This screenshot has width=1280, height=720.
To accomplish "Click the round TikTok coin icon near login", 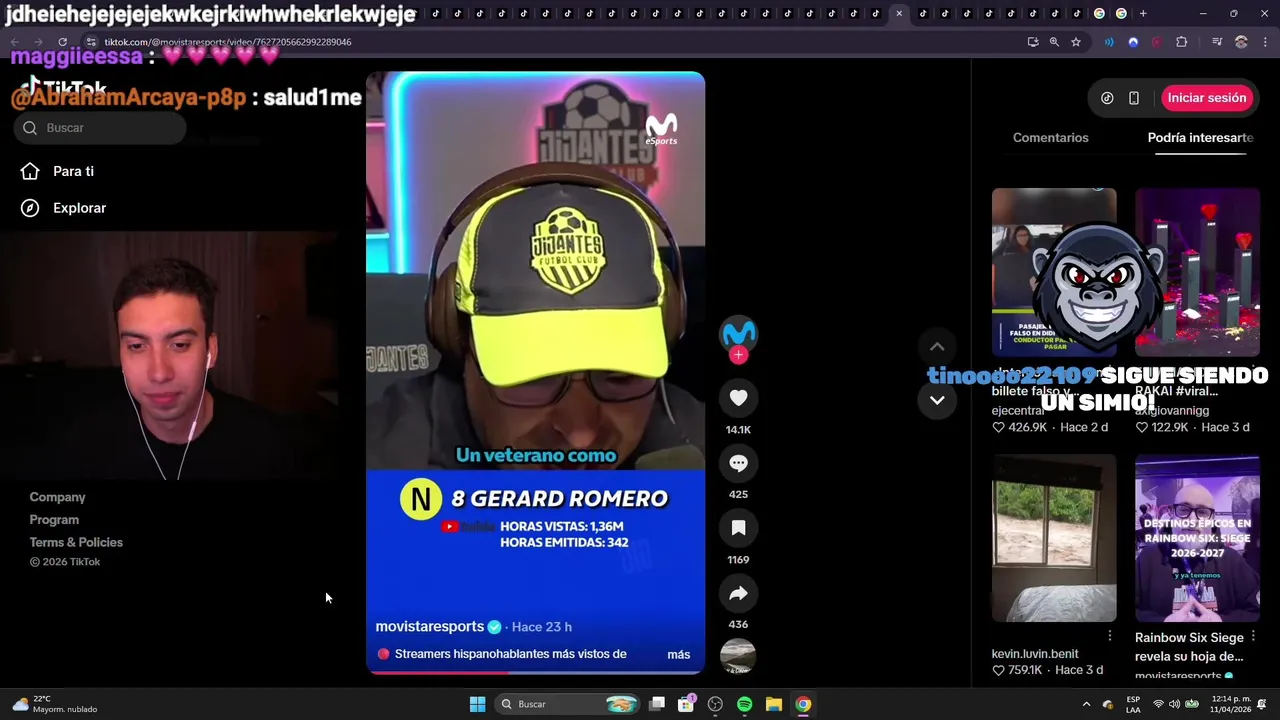I will coord(1107,98).
